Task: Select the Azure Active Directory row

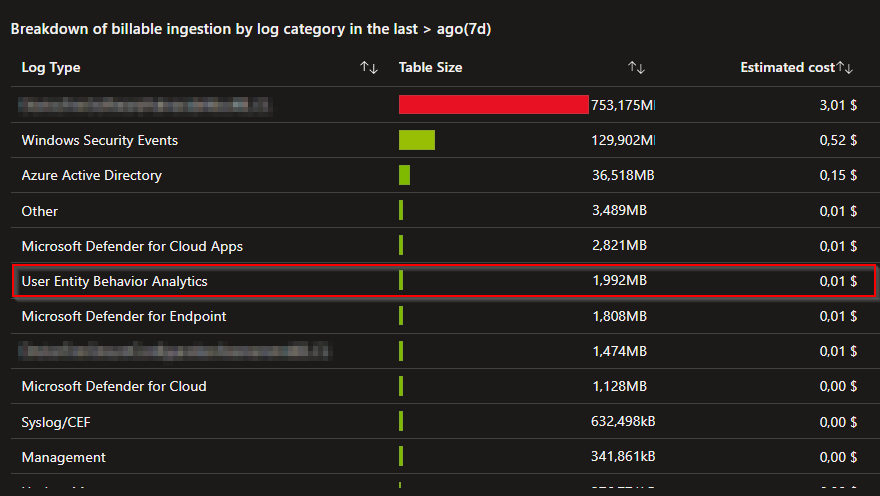Action: point(445,175)
